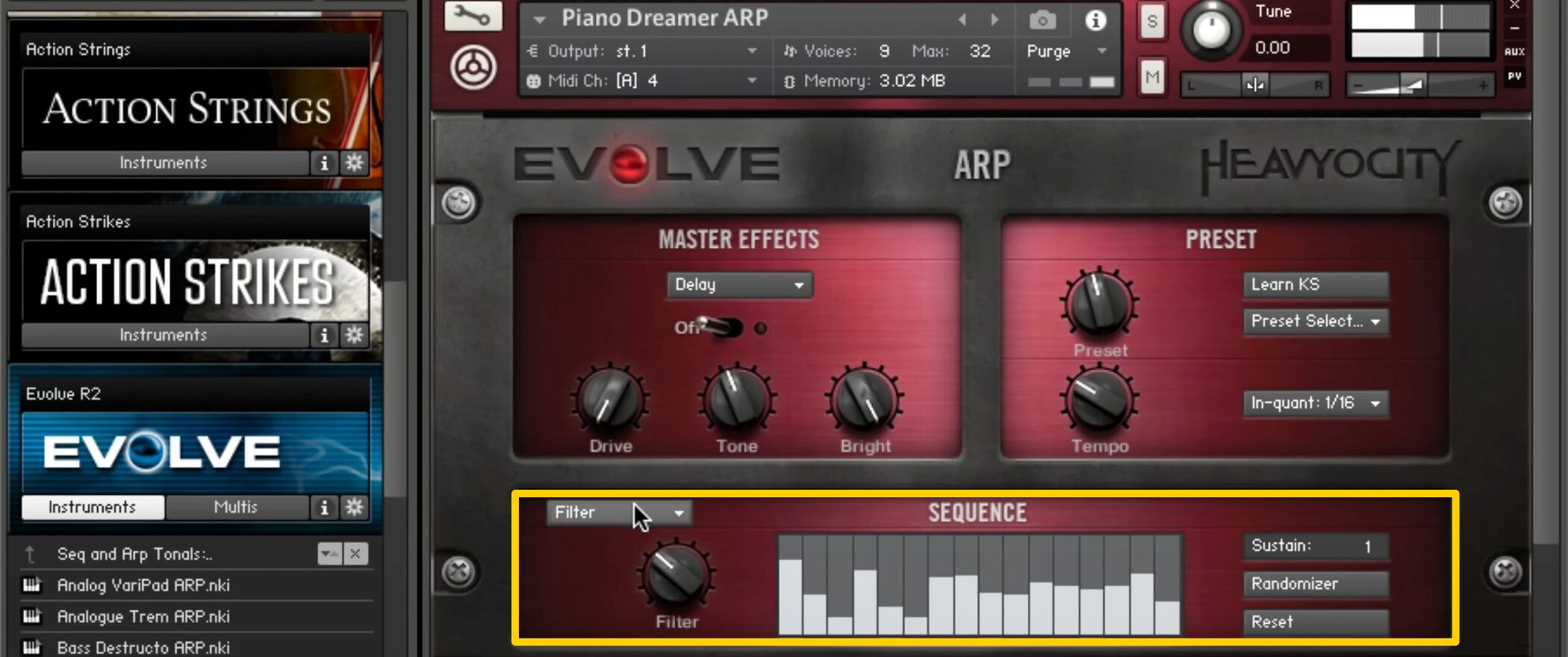Go up one folder with the up arrow
This screenshot has height=657, width=1568.
click(30, 554)
